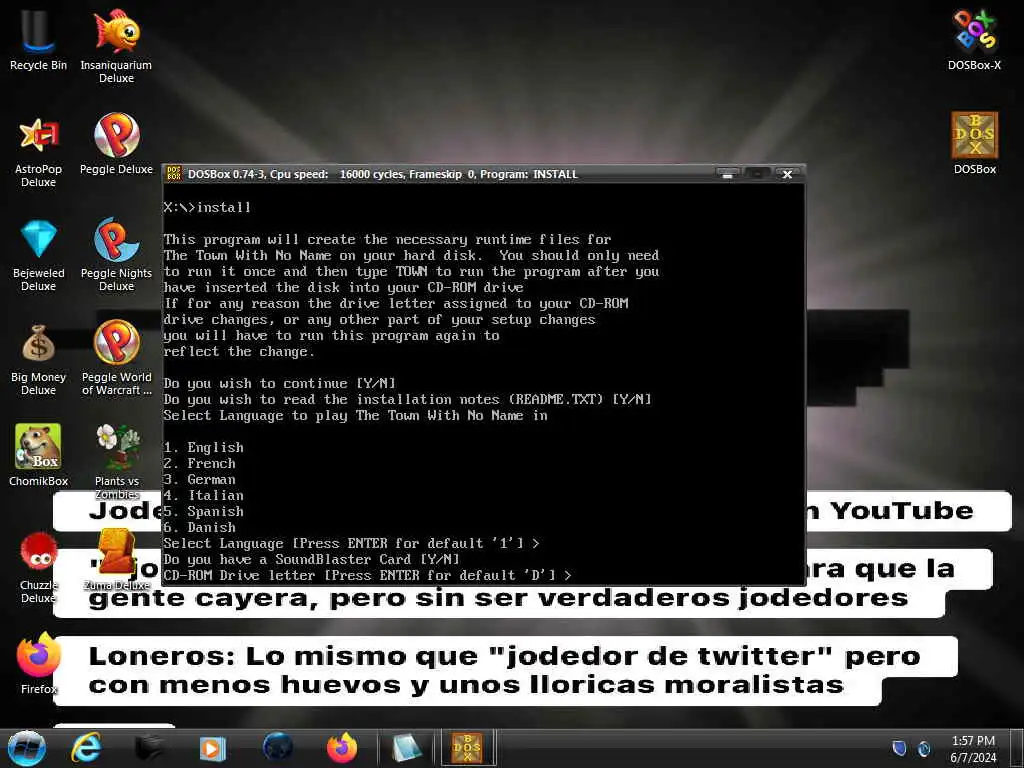Viewport: 1024px width, 768px height.
Task: Launch the ChomikBox desktop icon
Action: (38, 455)
